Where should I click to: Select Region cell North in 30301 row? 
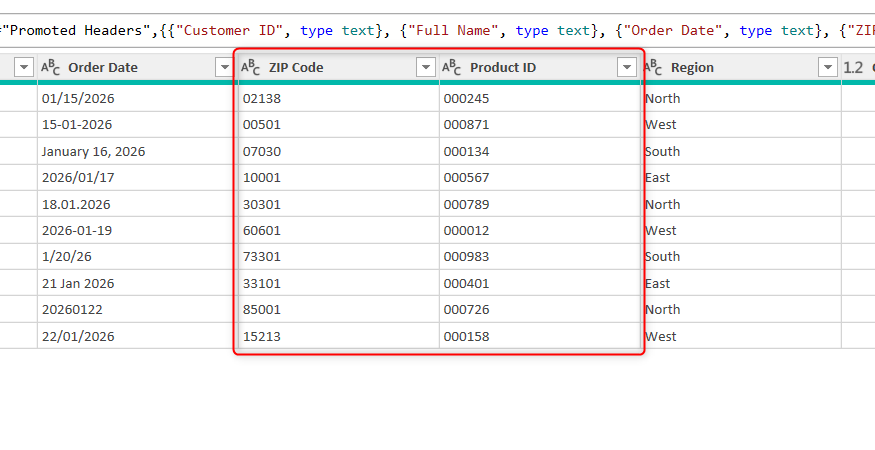[741, 204]
